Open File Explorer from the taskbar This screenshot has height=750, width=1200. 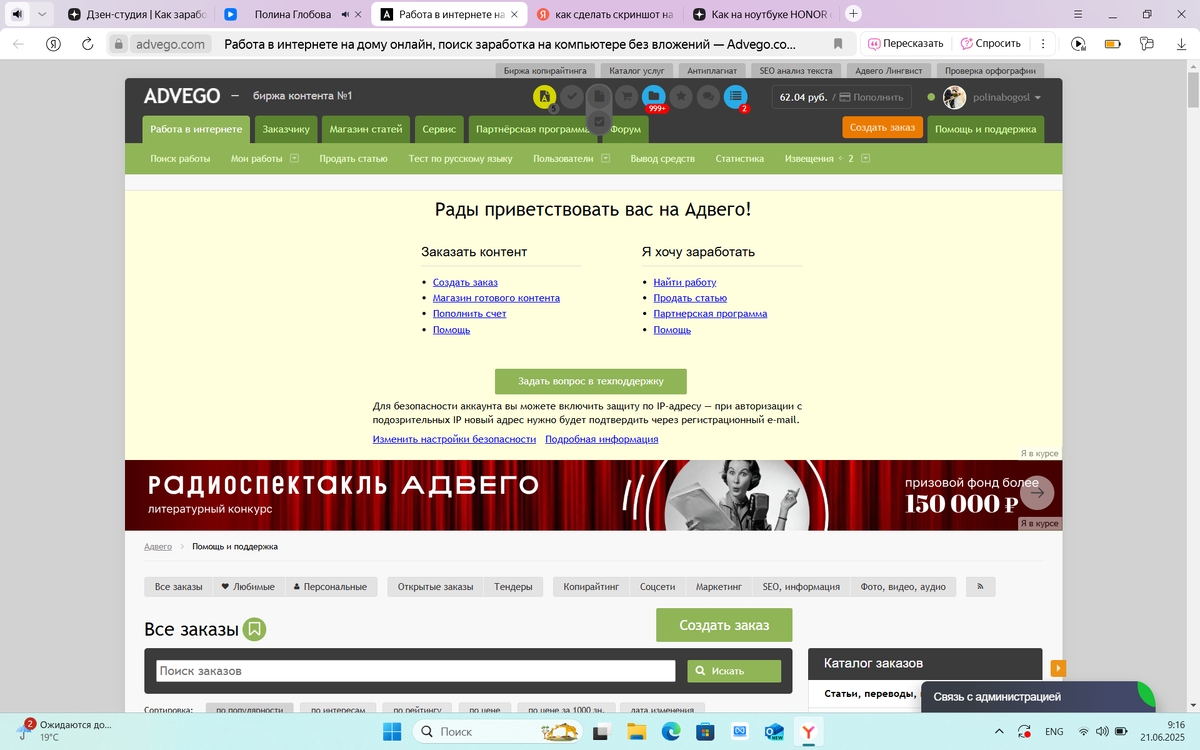pyautogui.click(x=636, y=731)
